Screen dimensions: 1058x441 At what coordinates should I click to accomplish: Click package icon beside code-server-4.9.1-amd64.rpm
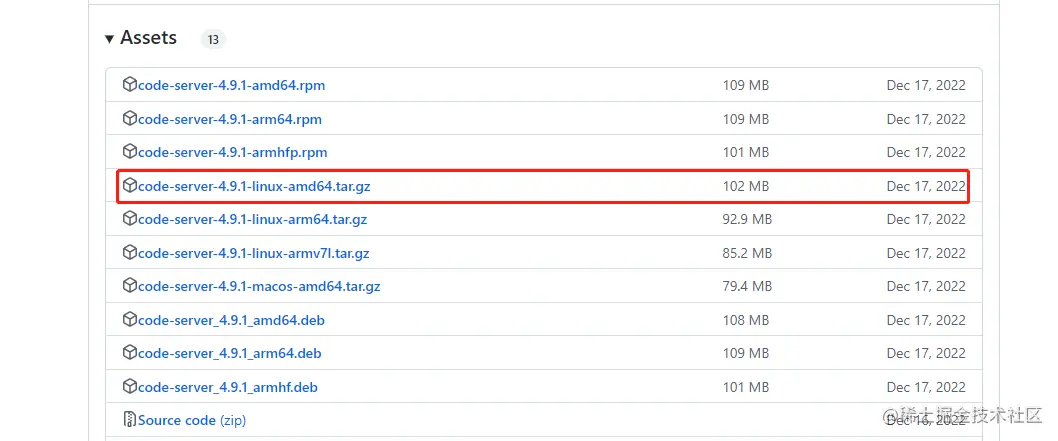(130, 85)
